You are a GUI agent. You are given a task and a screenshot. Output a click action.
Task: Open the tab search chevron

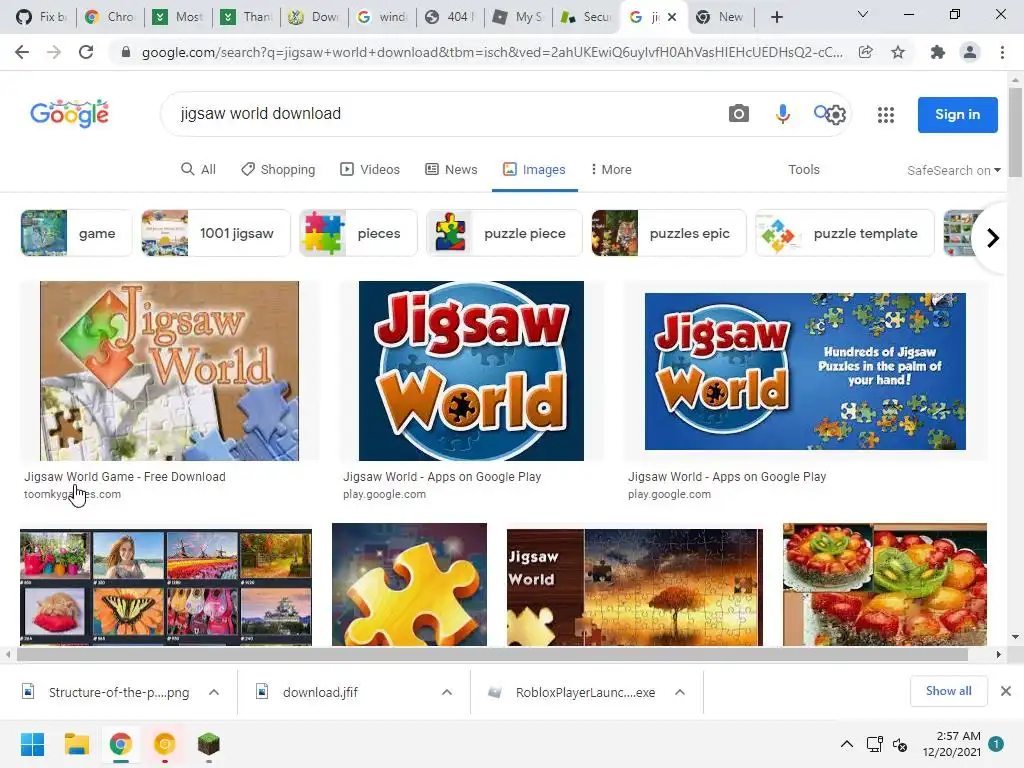[863, 14]
